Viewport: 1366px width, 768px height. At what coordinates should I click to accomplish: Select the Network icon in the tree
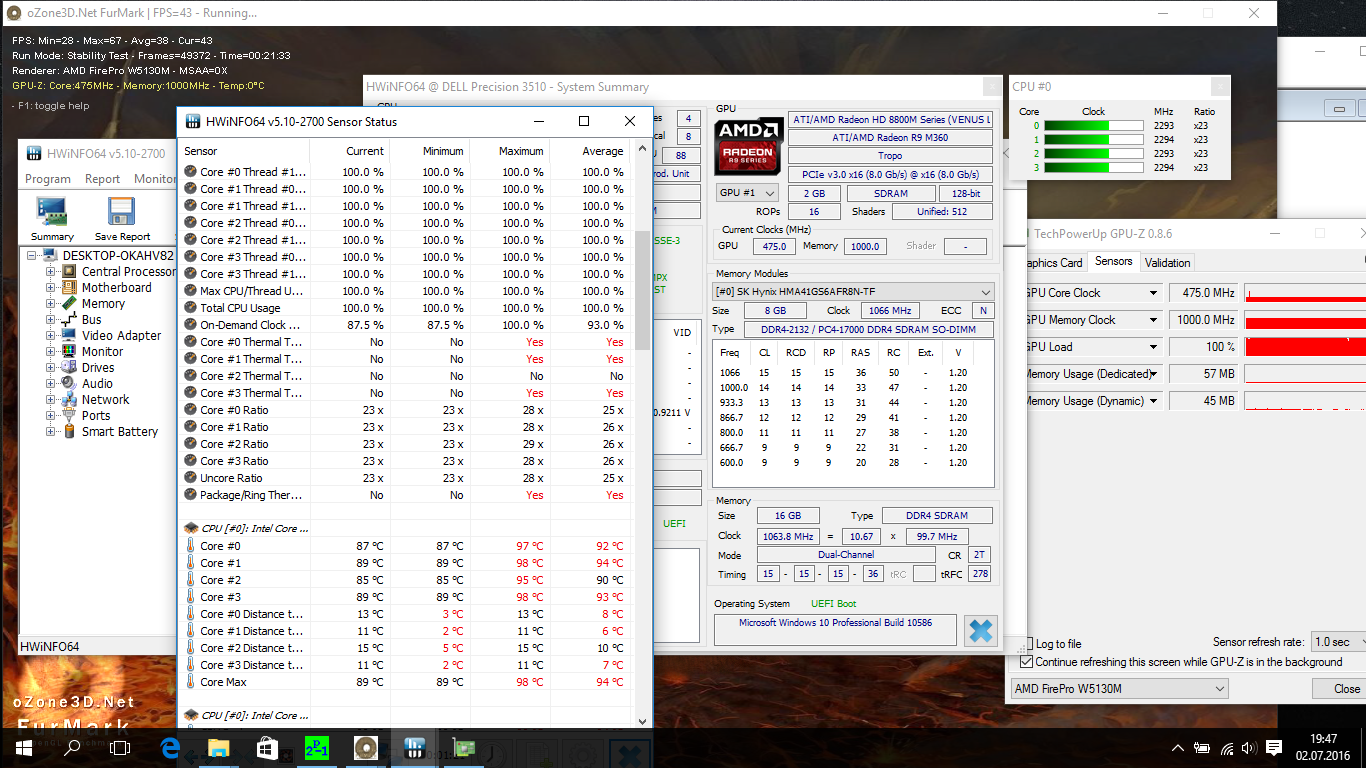[69, 400]
